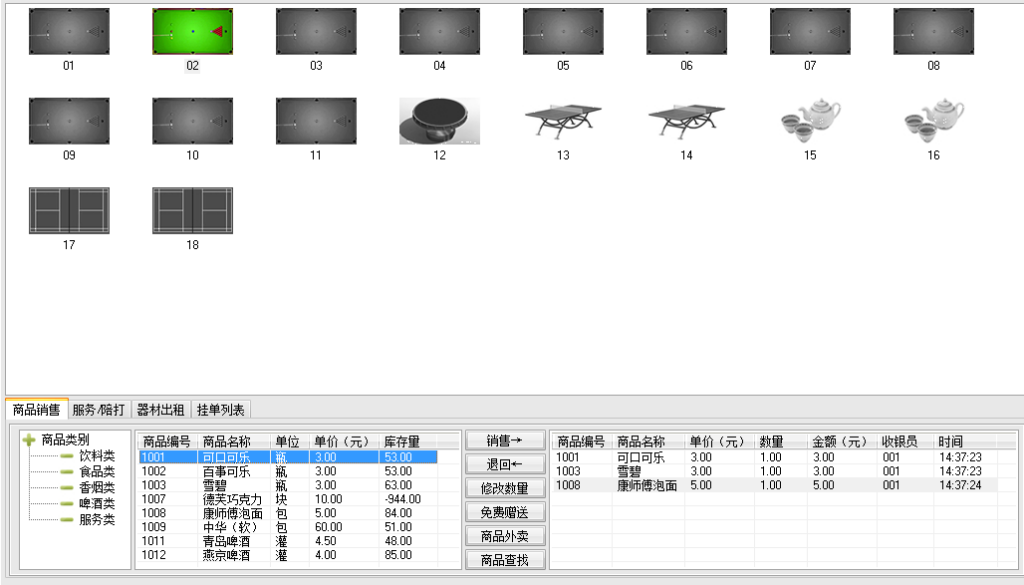Viewport: 1024px width, 585px height.
Task: Click the 销售→ button
Action: tap(505, 441)
